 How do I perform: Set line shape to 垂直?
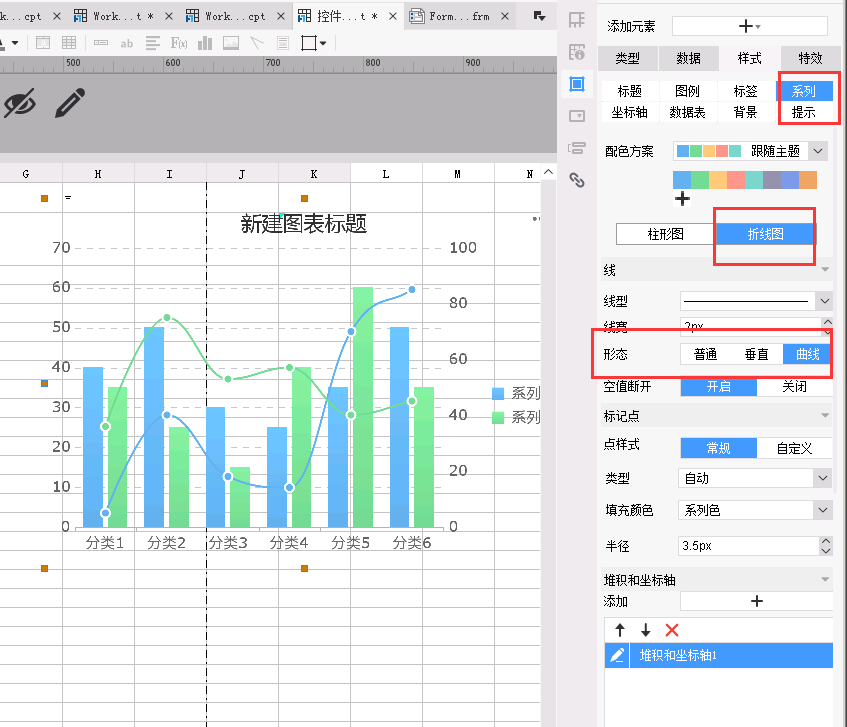click(x=756, y=354)
